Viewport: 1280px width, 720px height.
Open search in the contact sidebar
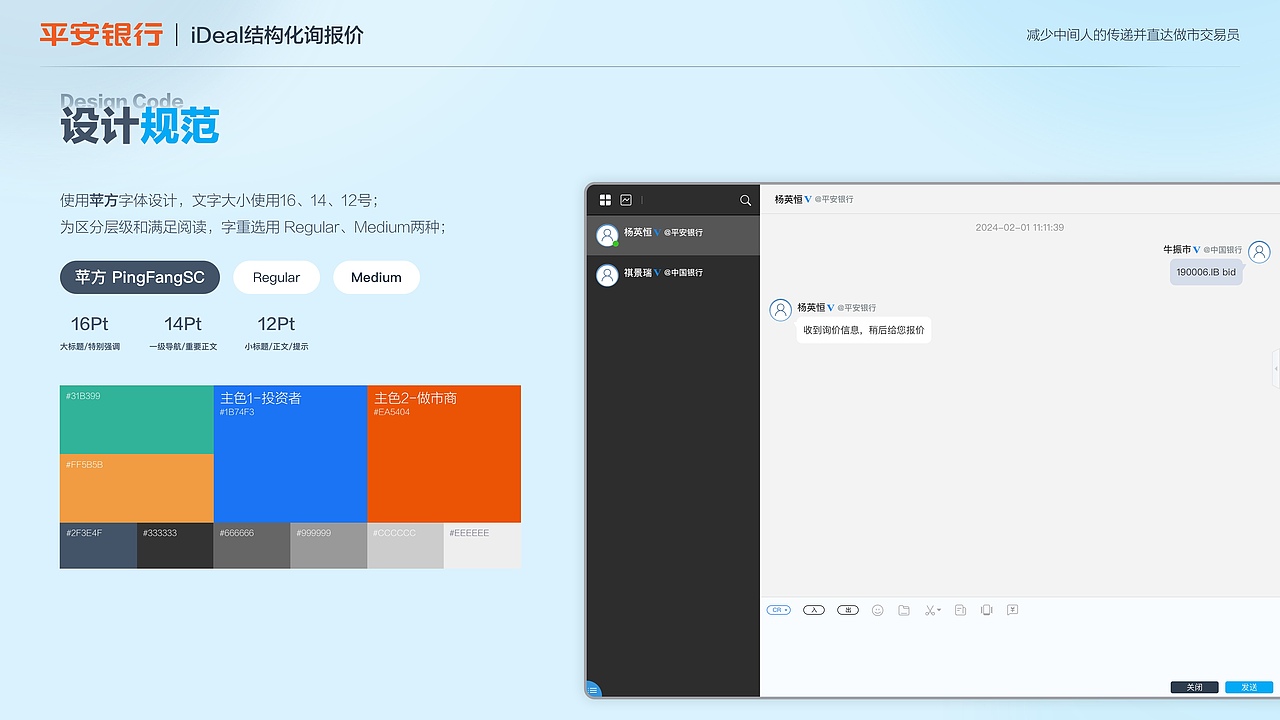pos(745,200)
